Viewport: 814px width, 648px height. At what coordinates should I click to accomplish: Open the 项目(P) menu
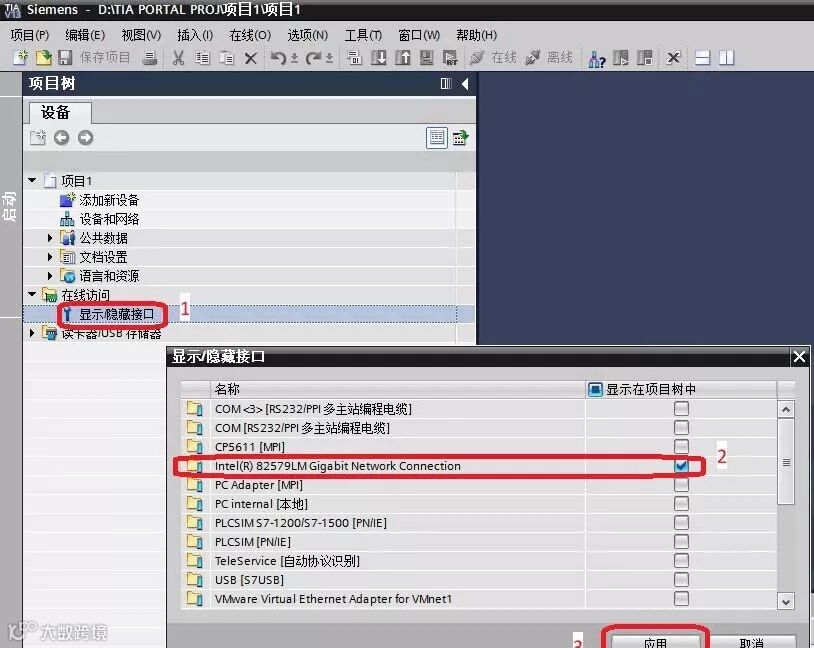(30, 35)
